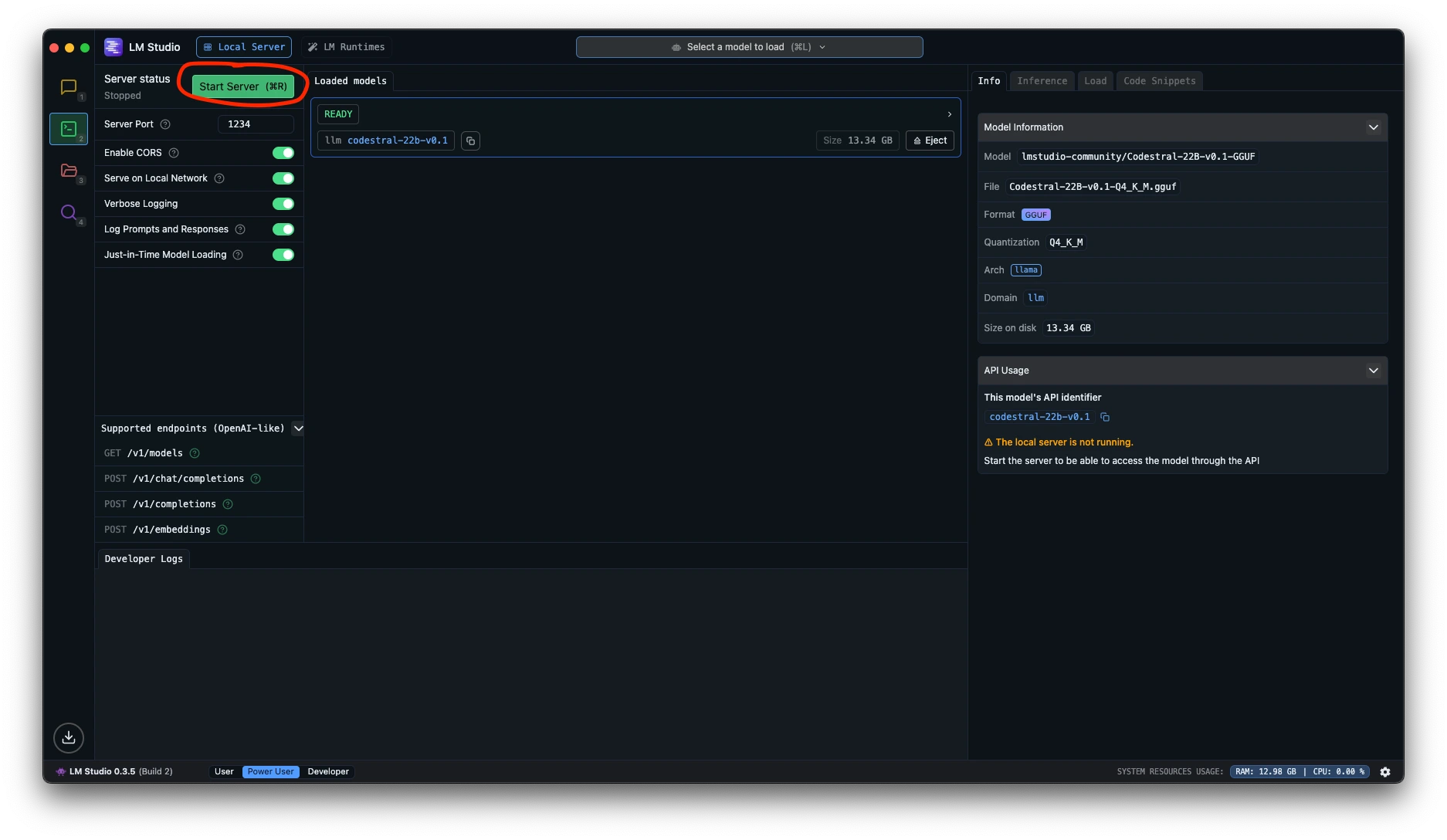Screen dimensions: 1447x840
Task: Expand the loaded model card chevron
Action: pos(949,114)
